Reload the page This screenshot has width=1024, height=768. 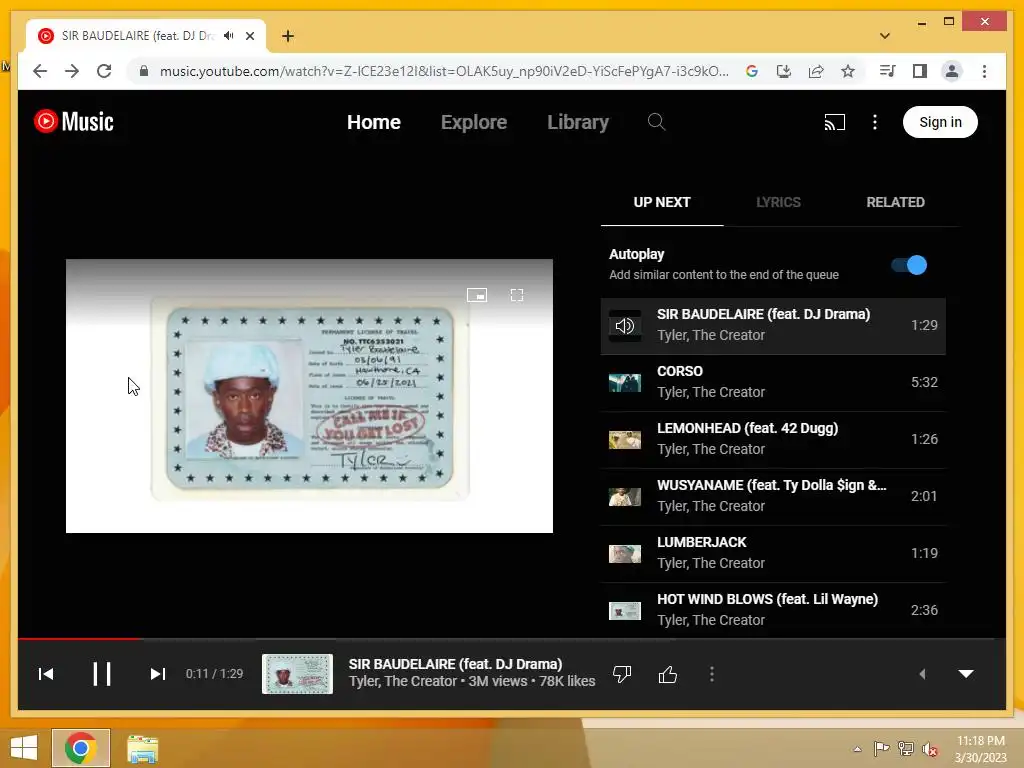pyautogui.click(x=104, y=71)
